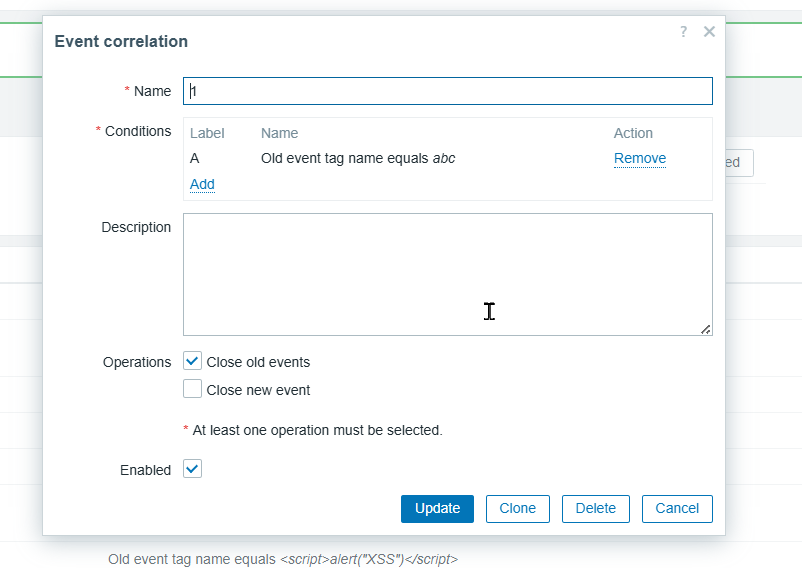Click the Description box resize handle
The width and height of the screenshot is (802, 568).
coord(706,329)
